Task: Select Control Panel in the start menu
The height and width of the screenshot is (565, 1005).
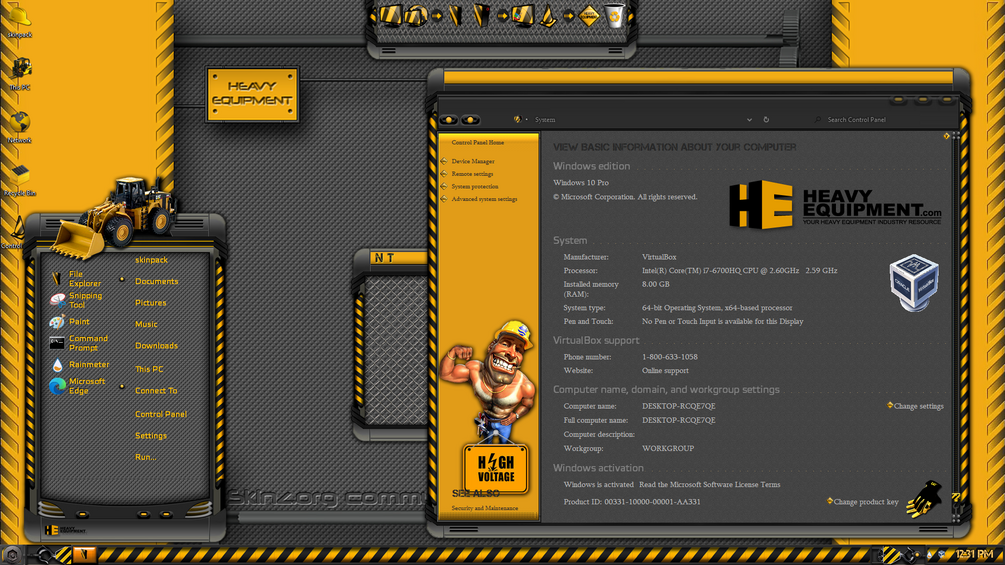Action: point(161,414)
